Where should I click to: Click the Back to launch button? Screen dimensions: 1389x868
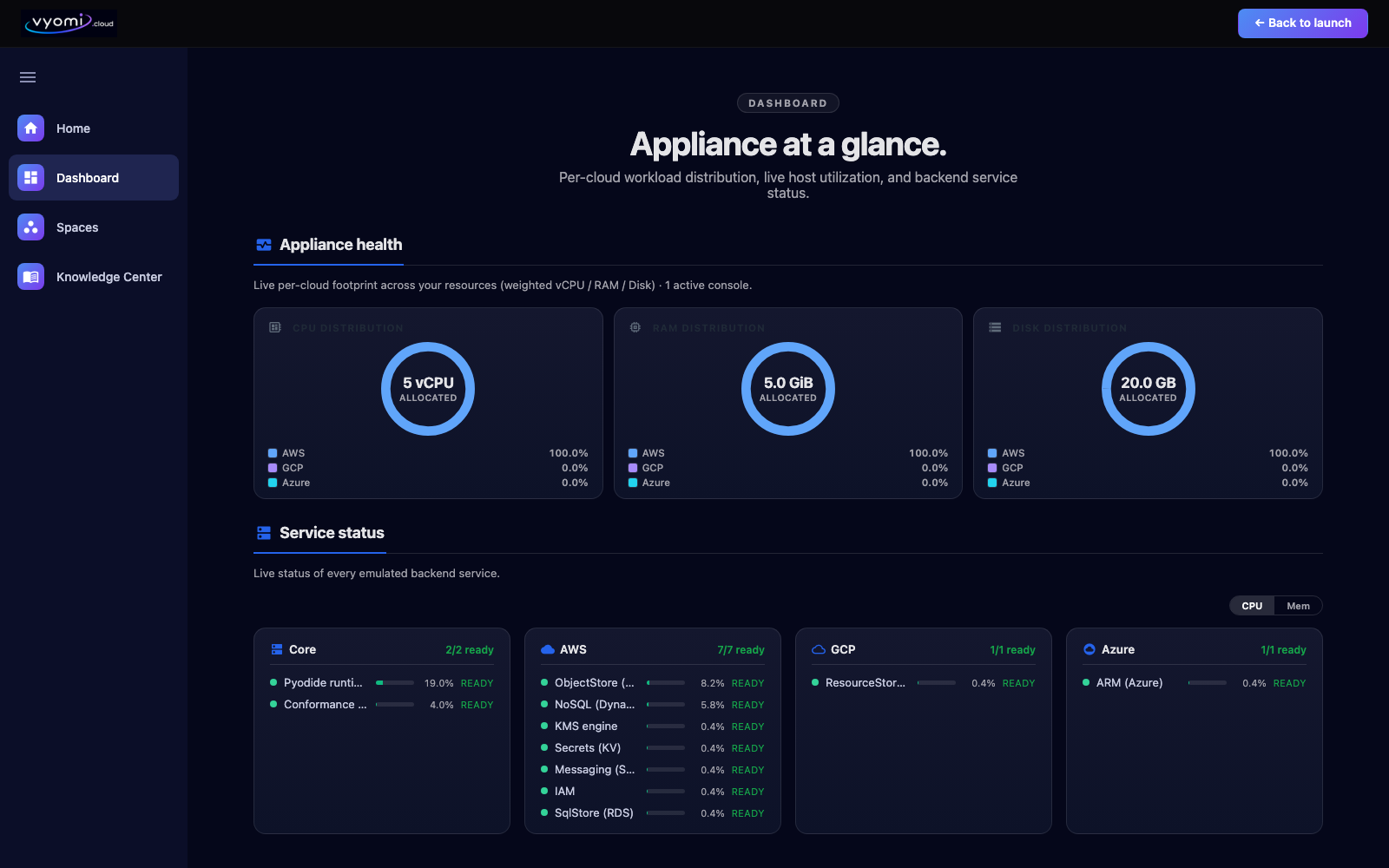click(1302, 23)
